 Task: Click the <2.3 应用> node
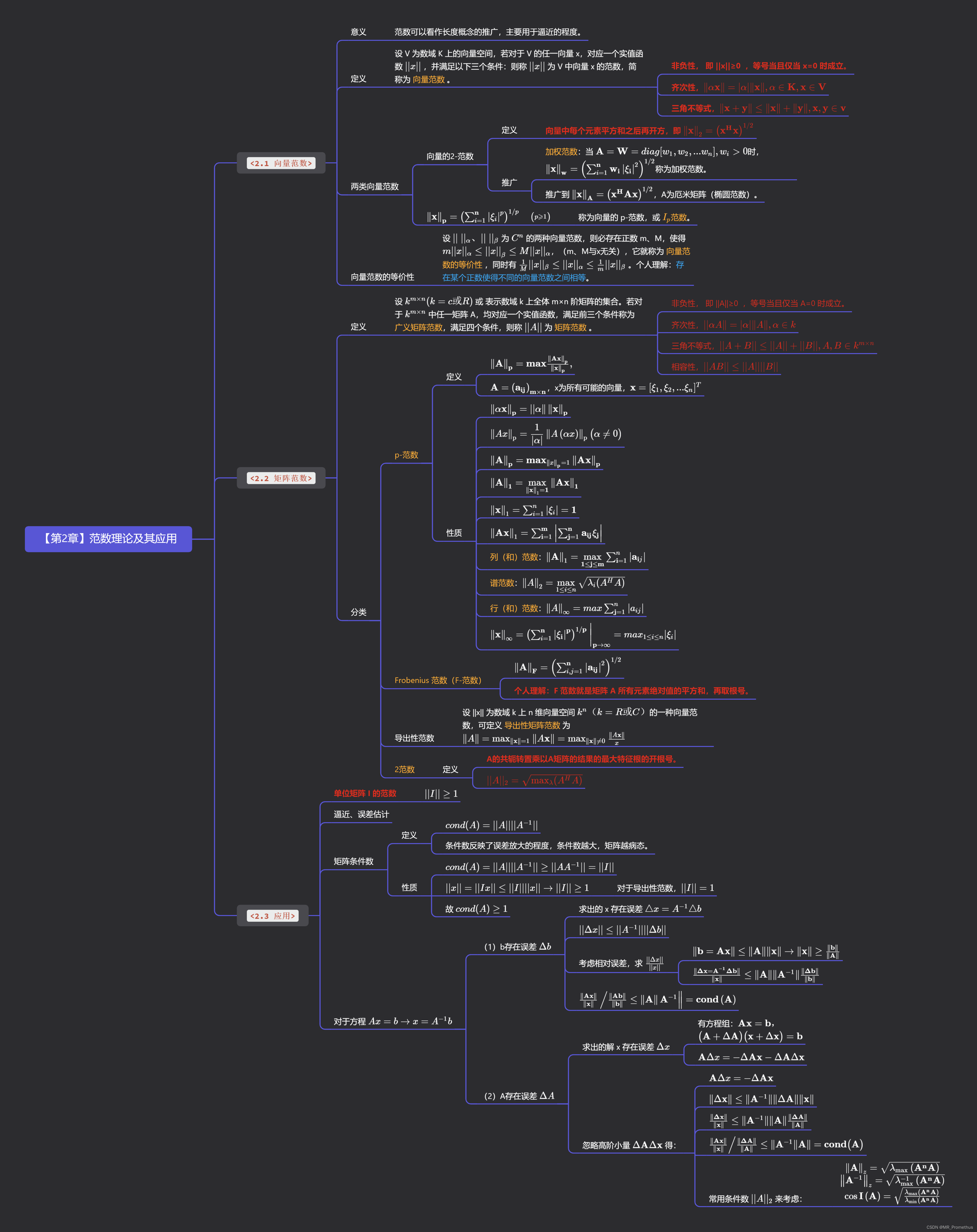click(x=273, y=916)
